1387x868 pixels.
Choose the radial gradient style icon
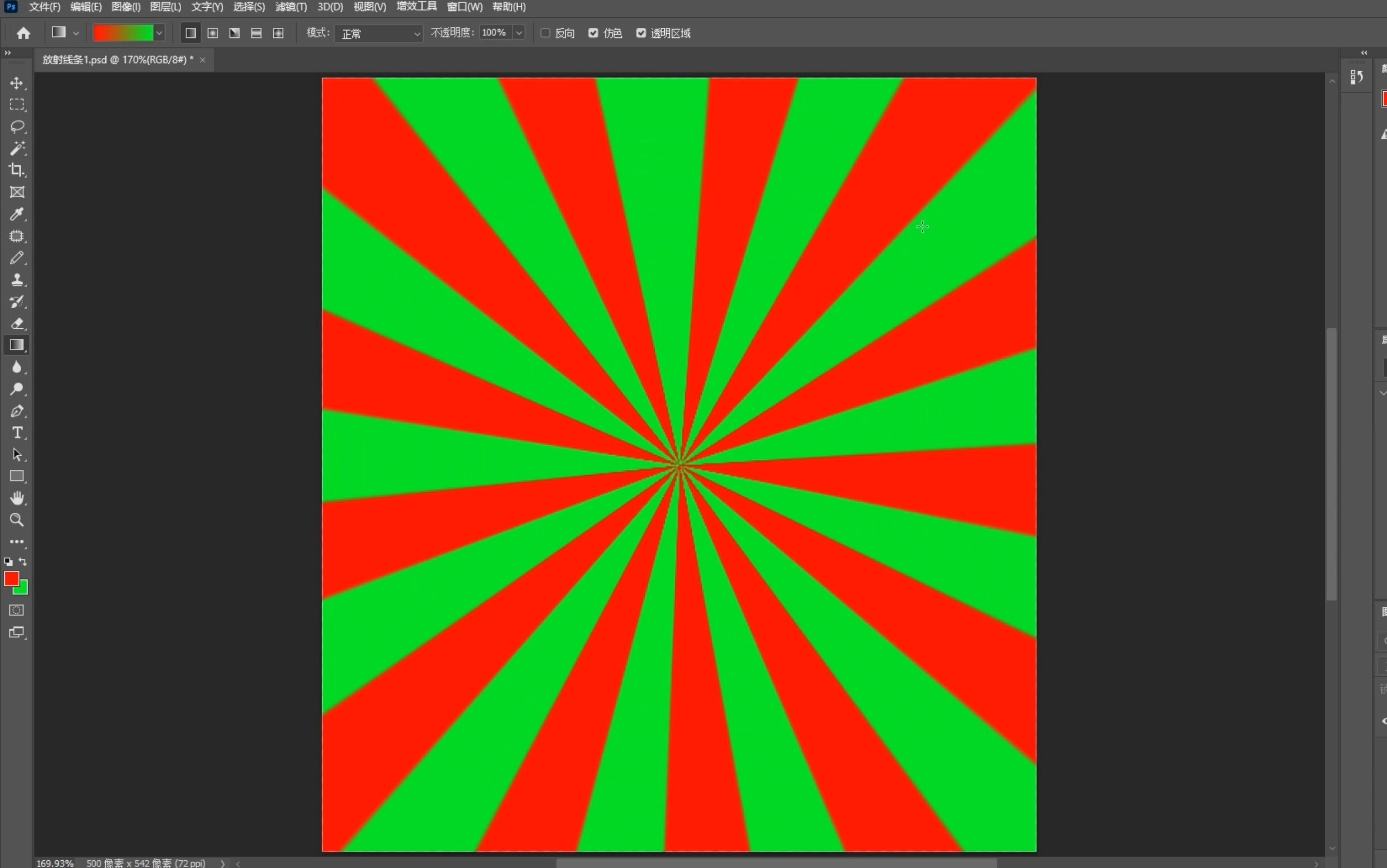click(x=213, y=33)
